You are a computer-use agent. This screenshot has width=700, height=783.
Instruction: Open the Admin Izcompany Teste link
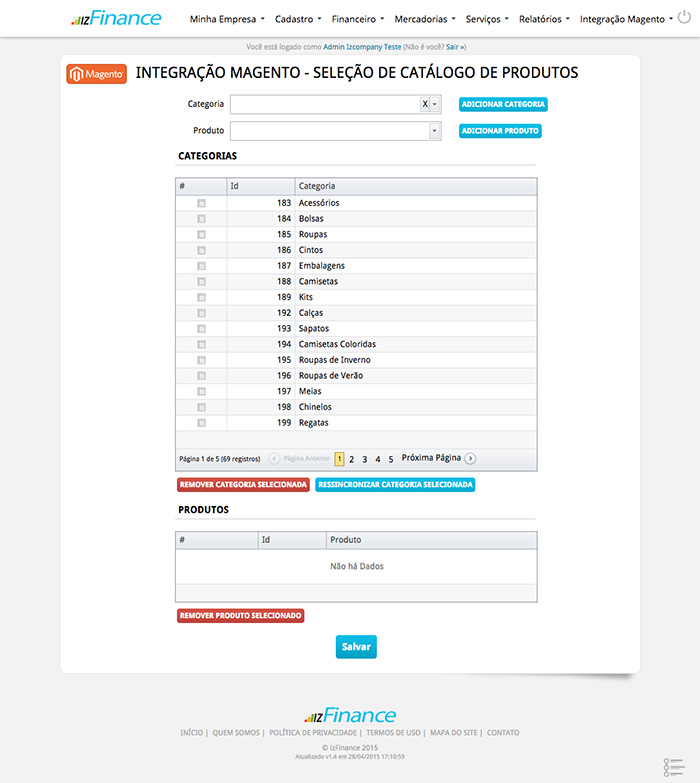[x=362, y=47]
